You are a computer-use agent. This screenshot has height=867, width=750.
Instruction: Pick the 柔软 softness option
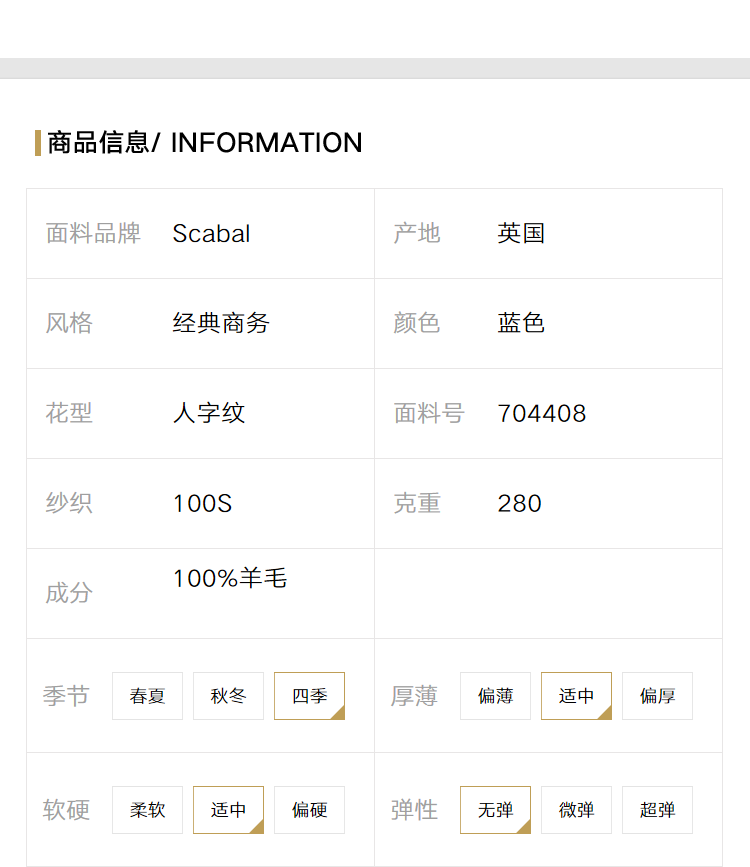tap(147, 809)
